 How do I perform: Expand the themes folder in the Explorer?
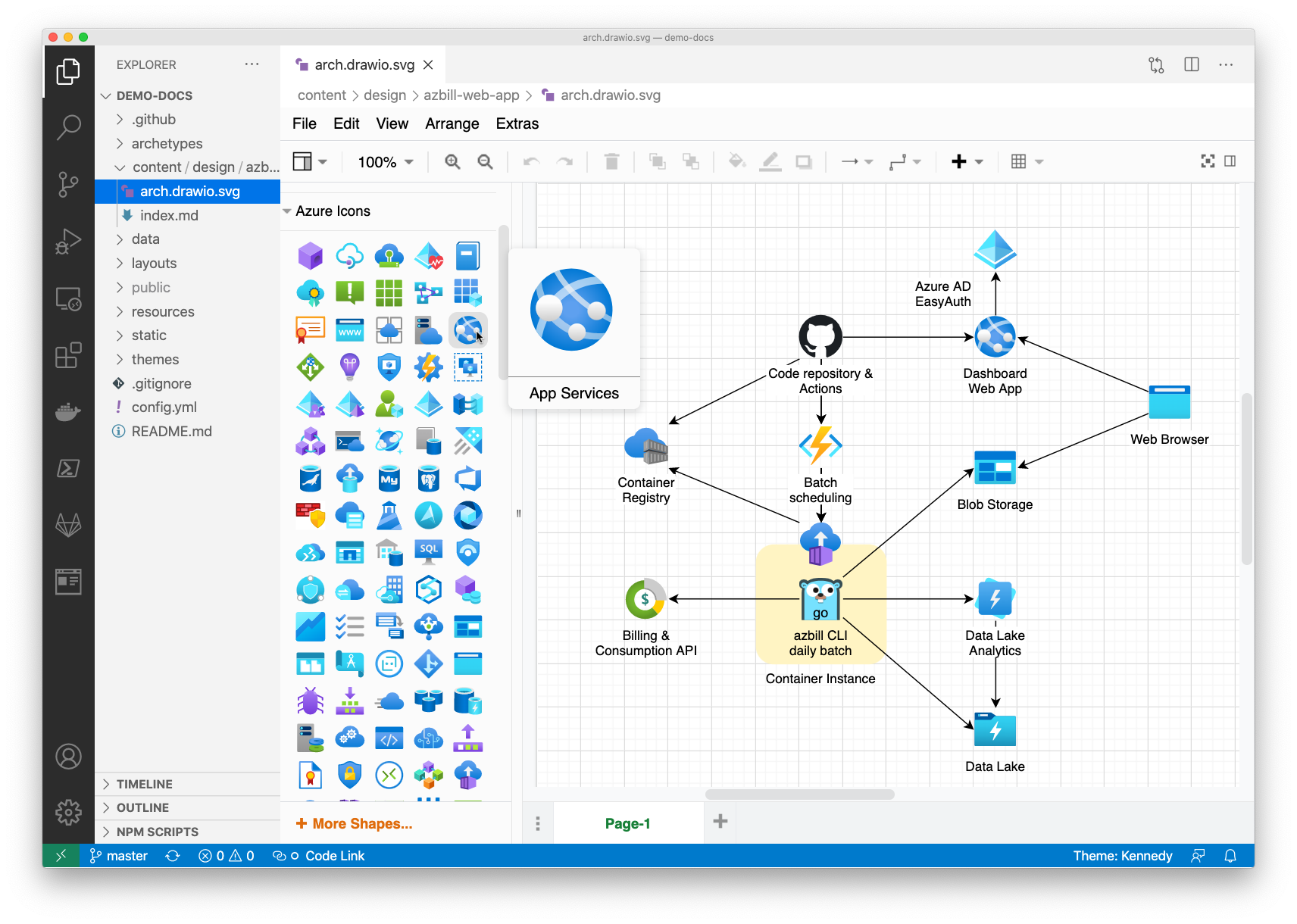(155, 359)
